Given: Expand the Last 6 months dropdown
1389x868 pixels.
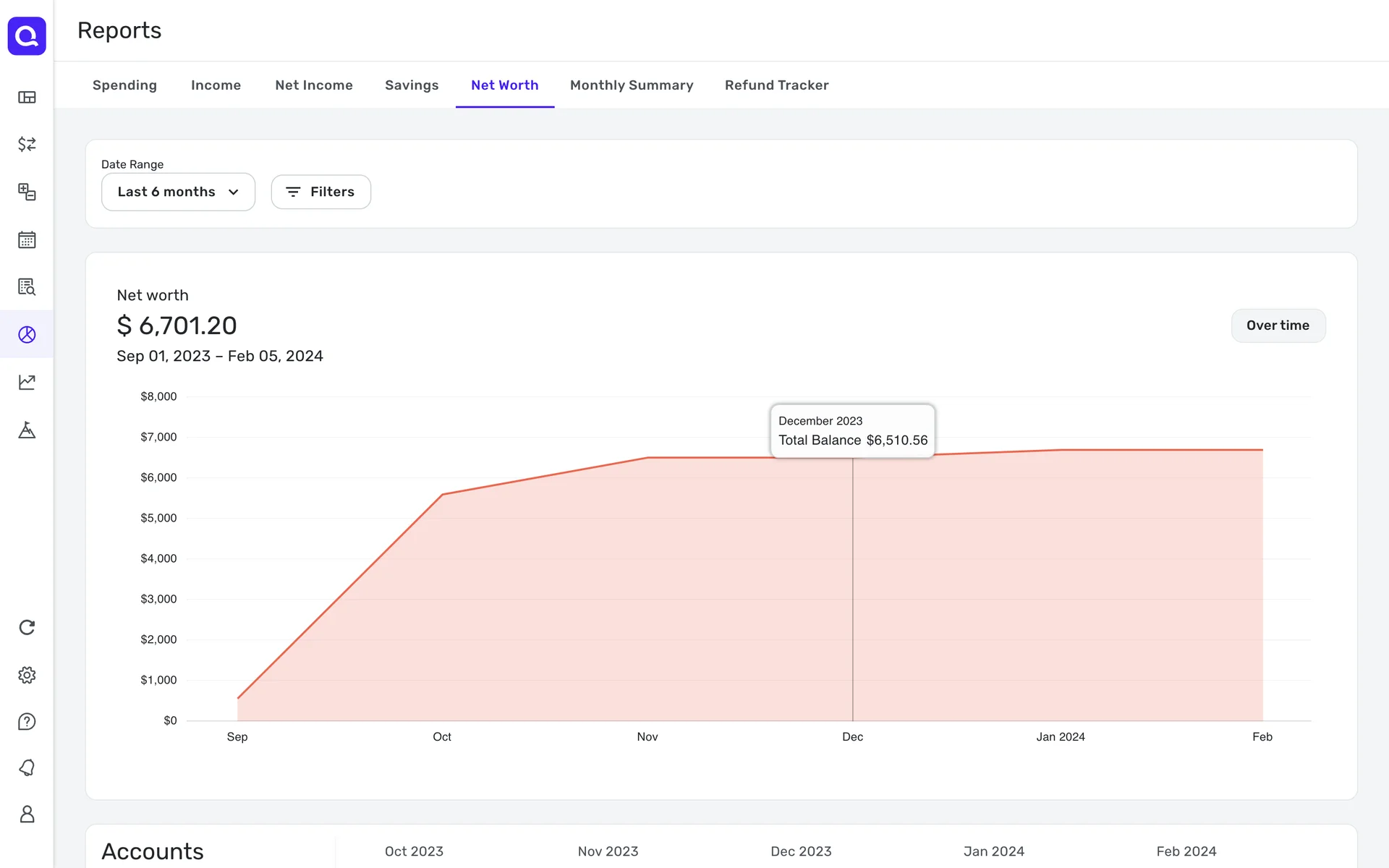Looking at the screenshot, I should (x=178, y=192).
